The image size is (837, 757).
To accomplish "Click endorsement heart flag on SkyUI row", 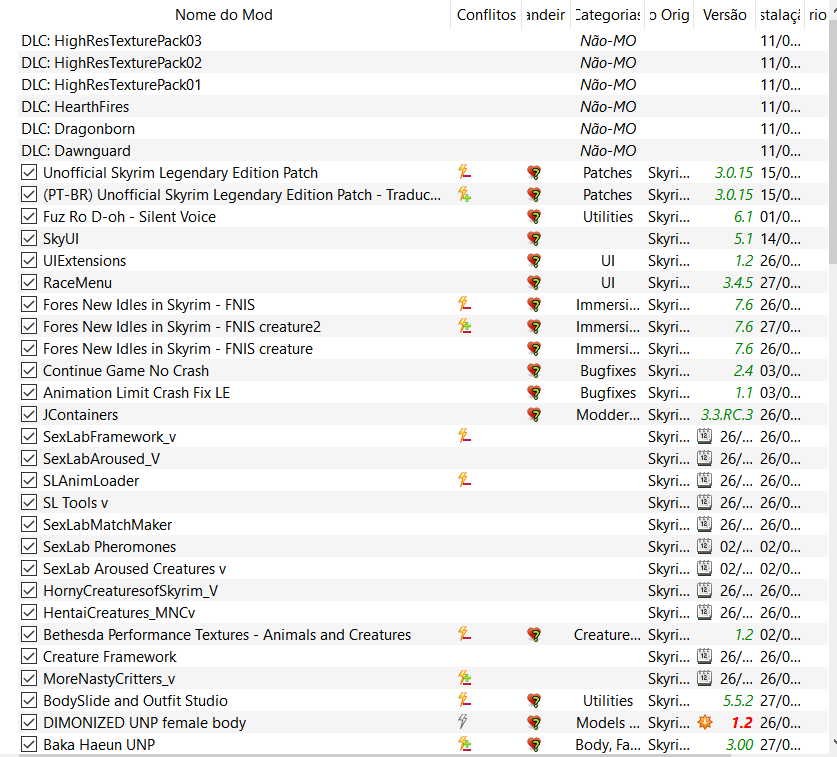I will pyautogui.click(x=534, y=239).
